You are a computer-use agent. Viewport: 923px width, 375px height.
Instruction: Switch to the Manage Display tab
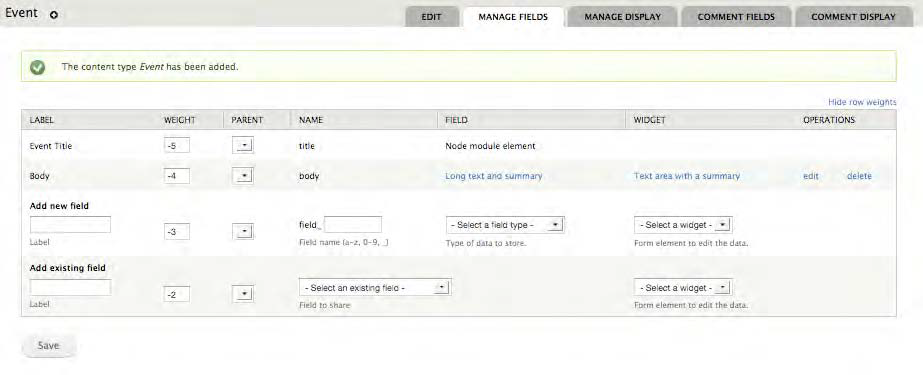pos(622,17)
